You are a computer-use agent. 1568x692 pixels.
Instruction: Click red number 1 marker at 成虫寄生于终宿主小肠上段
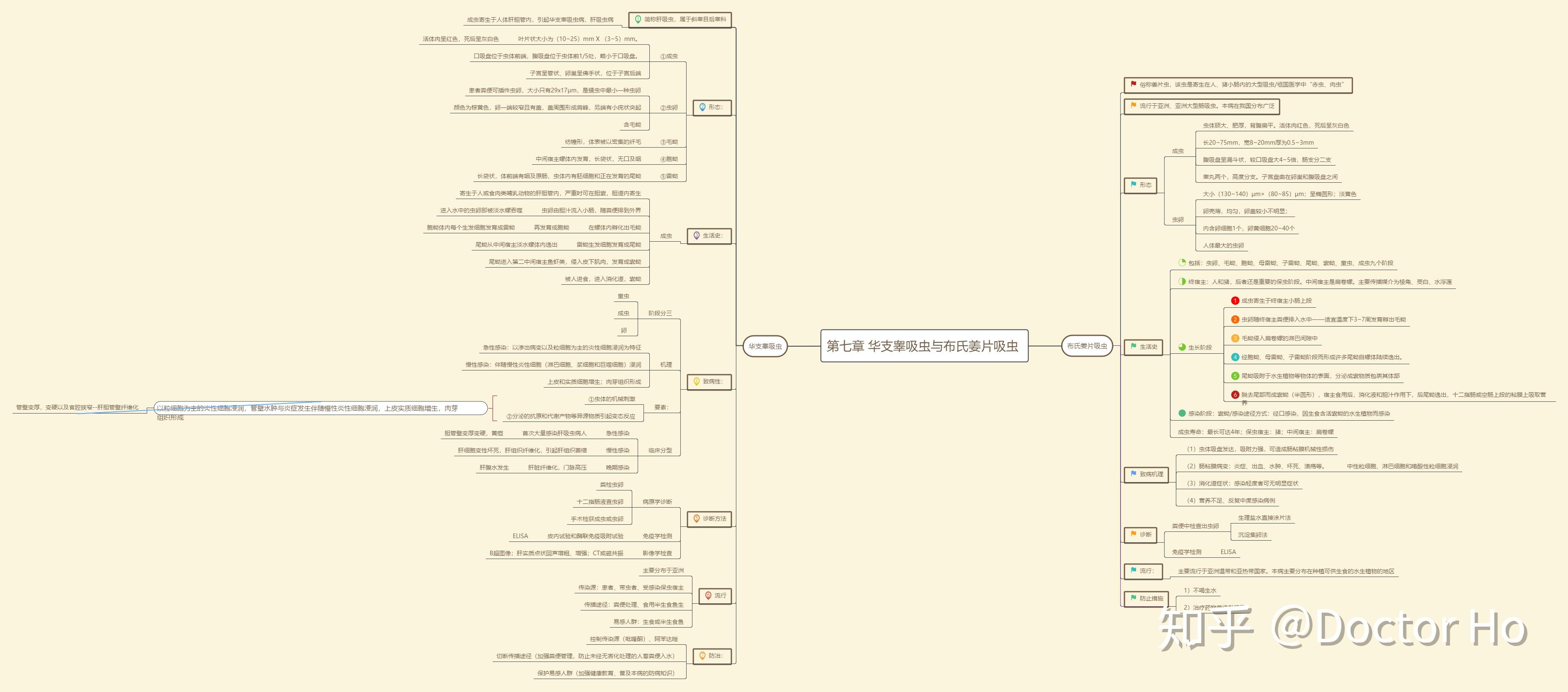(1235, 301)
